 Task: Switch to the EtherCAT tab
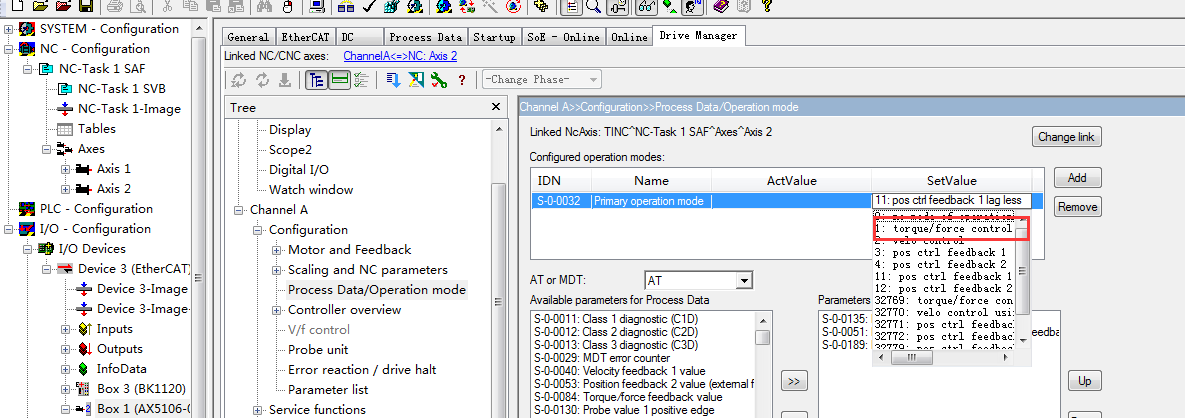pyautogui.click(x=305, y=37)
